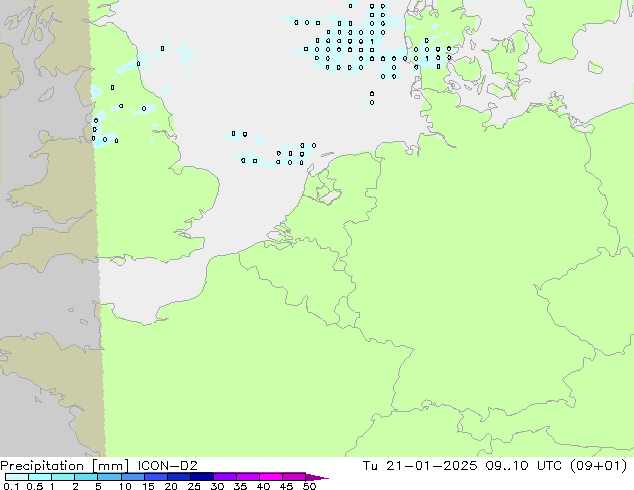Image resolution: width=634 pixels, height=490 pixels.
Task: Click the over-50 mm arrow end of the legend
Action: coord(317,477)
